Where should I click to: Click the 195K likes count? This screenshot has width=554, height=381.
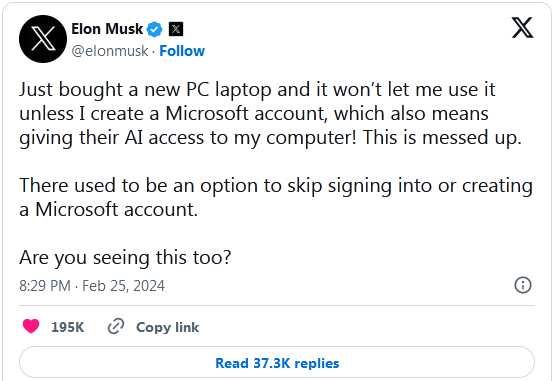click(67, 327)
